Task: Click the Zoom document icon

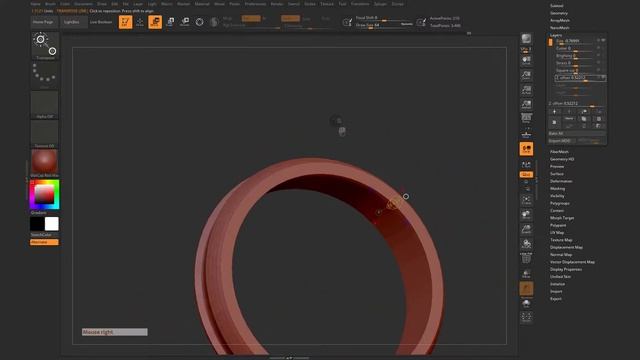Action: pos(526,75)
